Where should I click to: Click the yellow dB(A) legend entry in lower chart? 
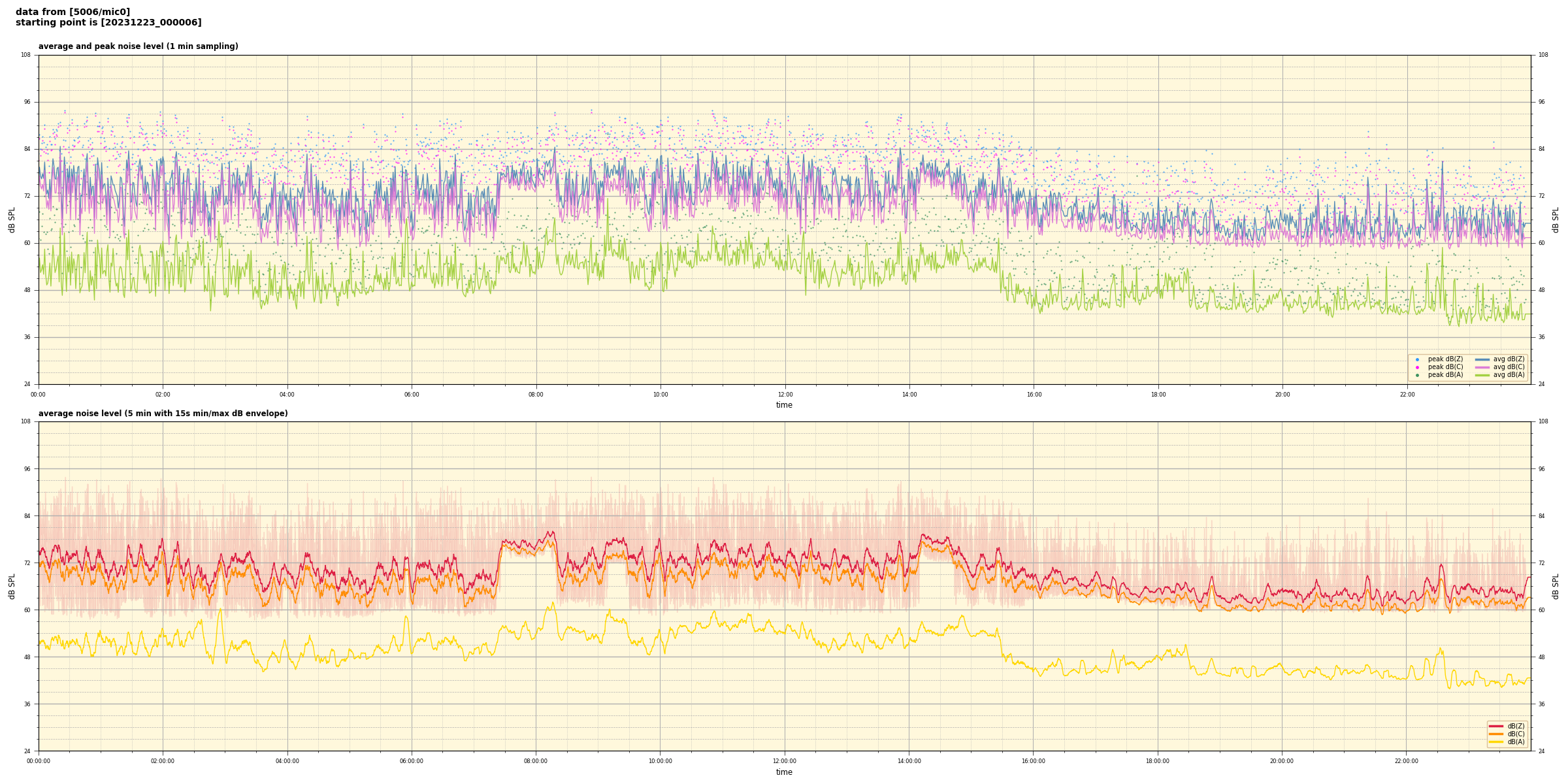point(1495,742)
